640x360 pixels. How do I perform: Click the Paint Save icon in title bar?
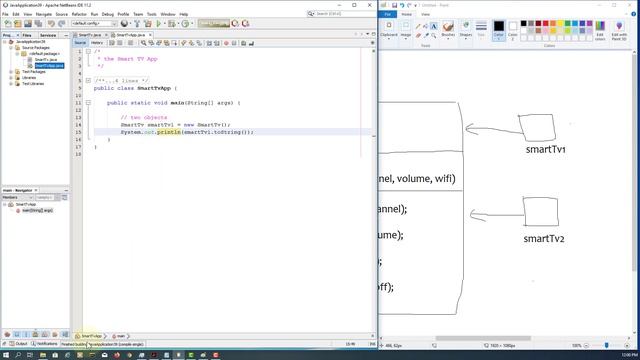click(x=394, y=5)
